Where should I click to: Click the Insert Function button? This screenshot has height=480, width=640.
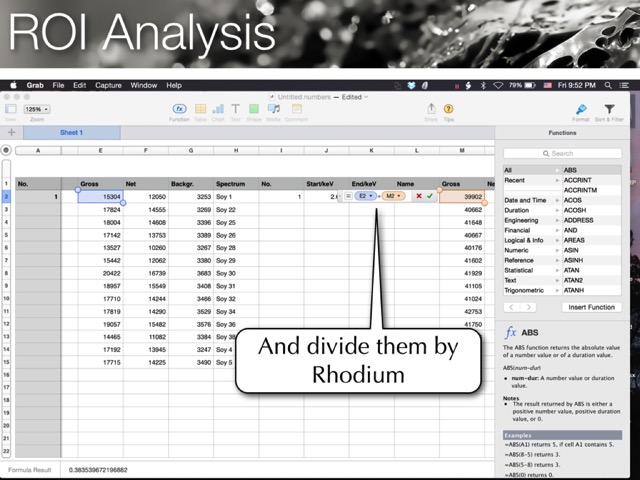pyautogui.click(x=591, y=307)
